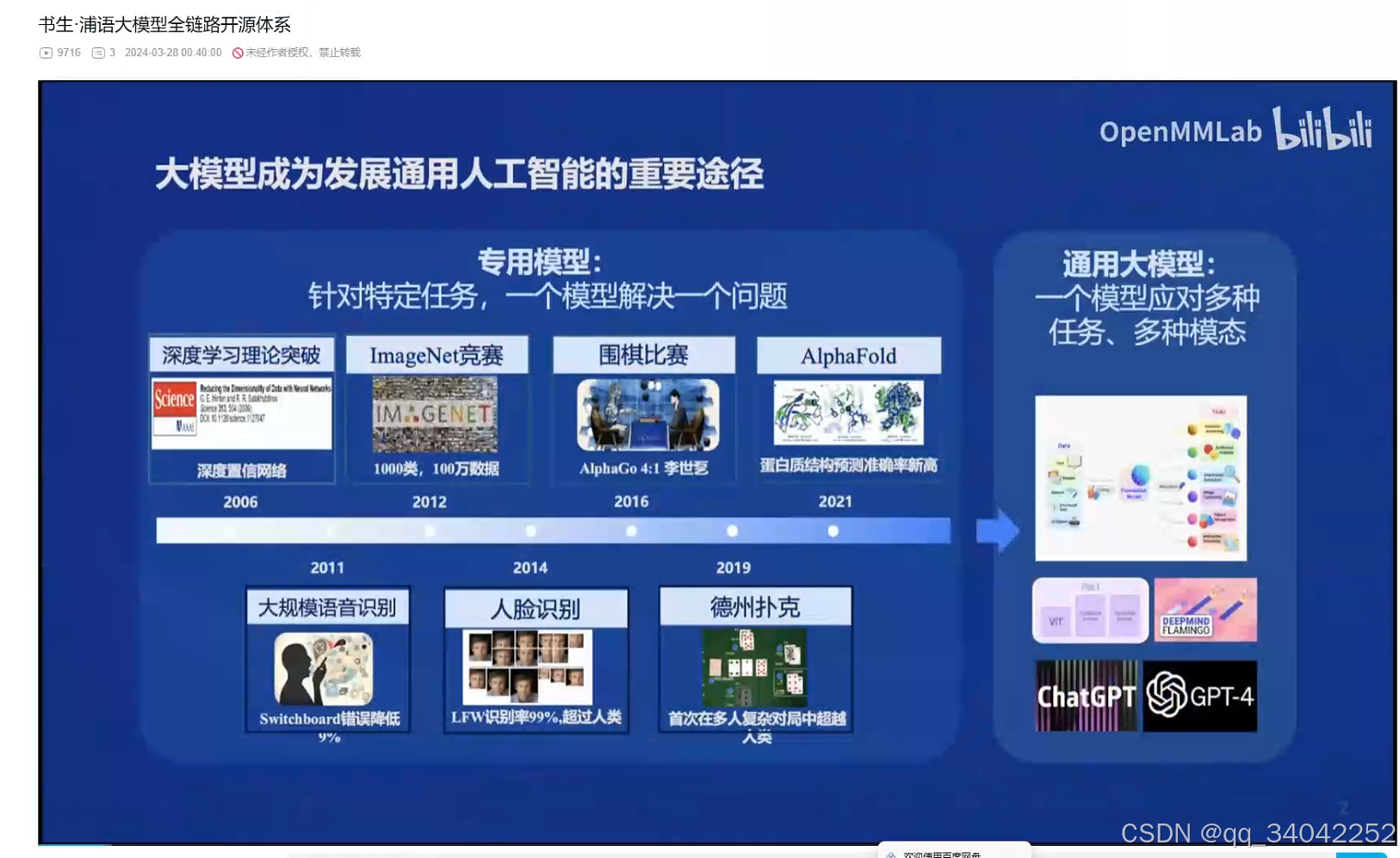Click the view count number 9716
1400x858 pixels.
coord(69,53)
